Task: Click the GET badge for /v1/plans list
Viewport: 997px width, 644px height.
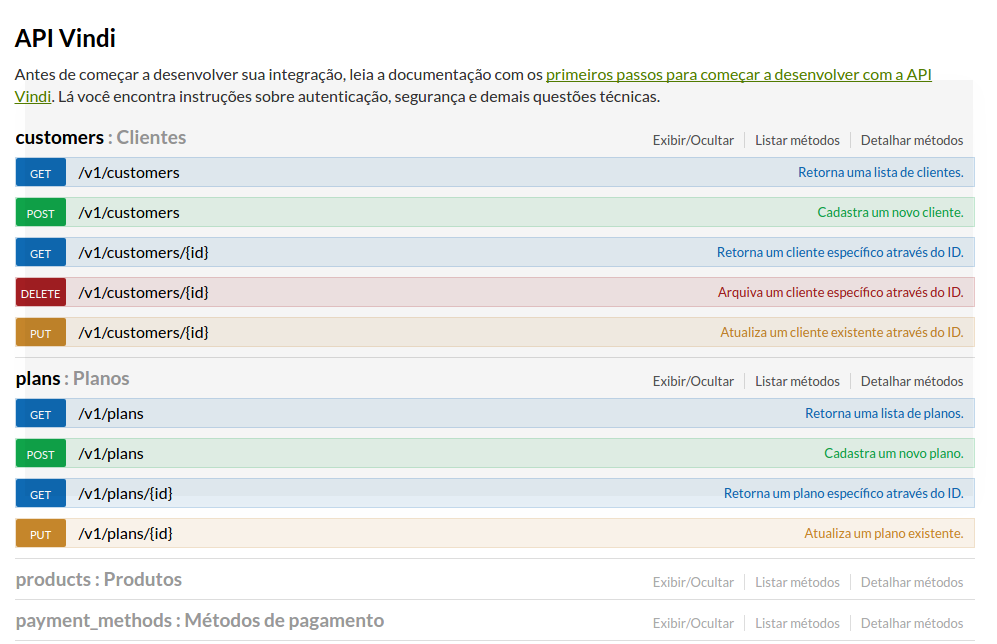Action: point(40,414)
